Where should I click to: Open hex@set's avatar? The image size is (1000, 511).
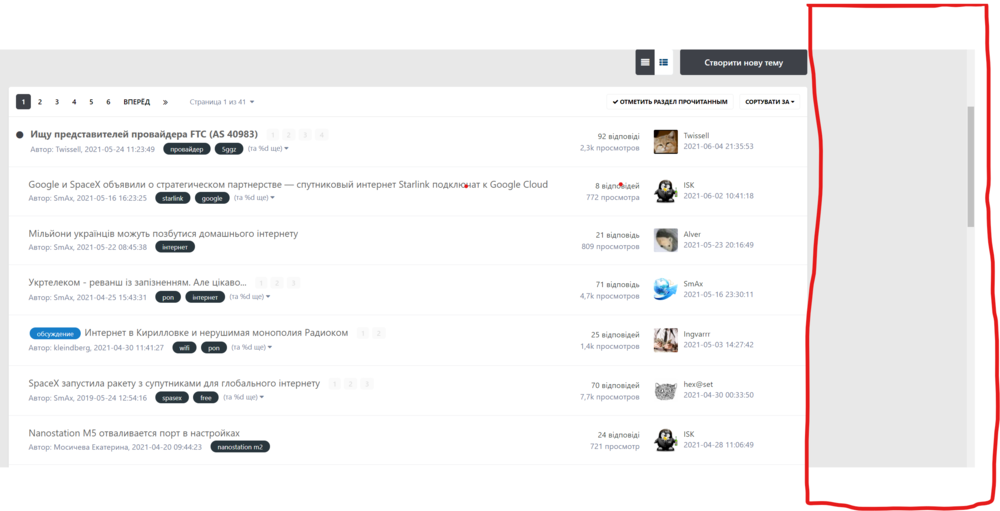(x=665, y=390)
